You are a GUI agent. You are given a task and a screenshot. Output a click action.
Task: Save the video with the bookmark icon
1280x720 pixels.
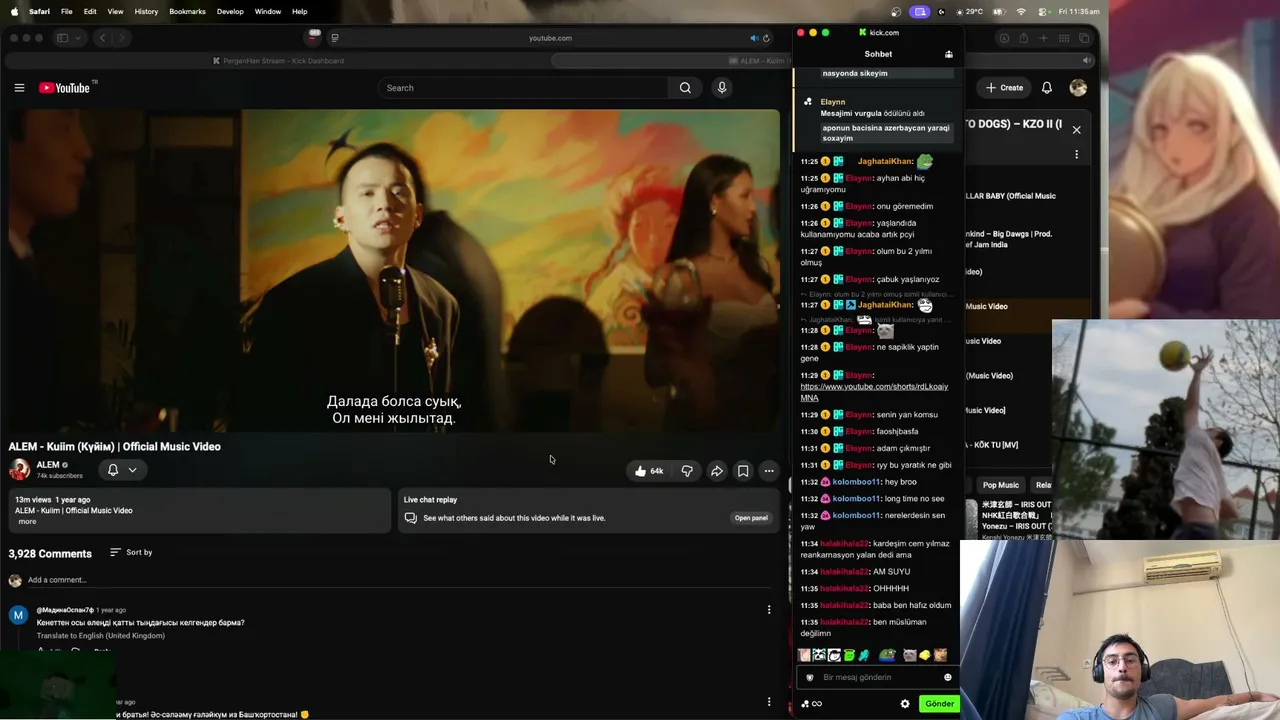pos(743,471)
